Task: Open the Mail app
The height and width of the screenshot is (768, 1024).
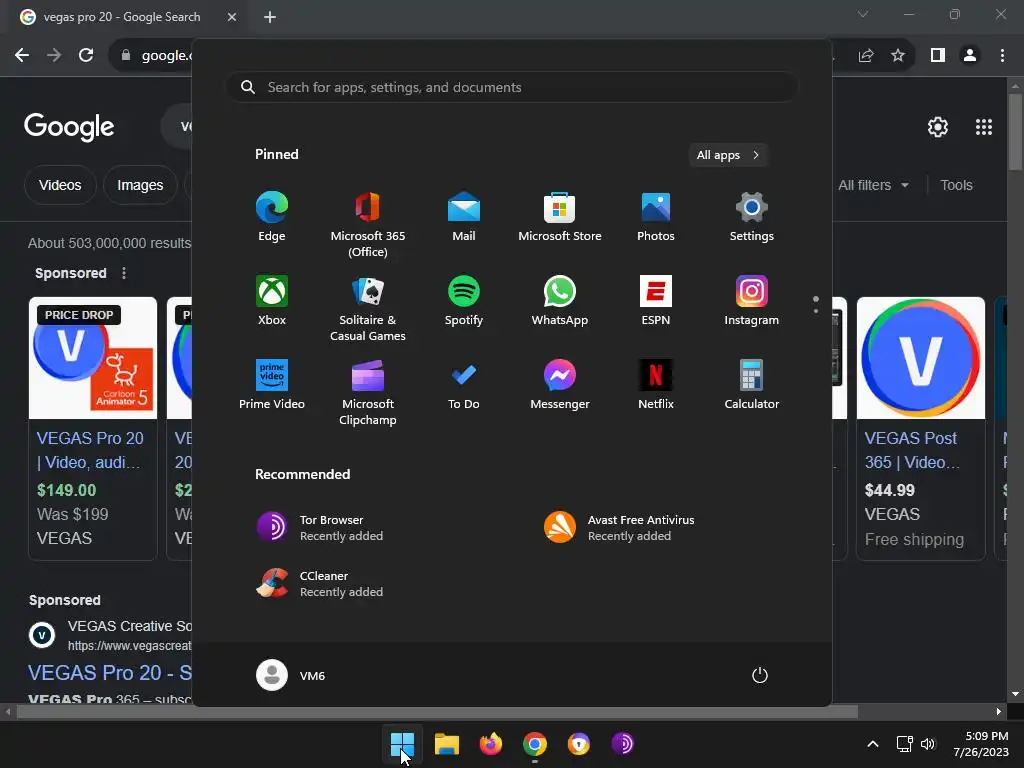Action: coord(464,217)
